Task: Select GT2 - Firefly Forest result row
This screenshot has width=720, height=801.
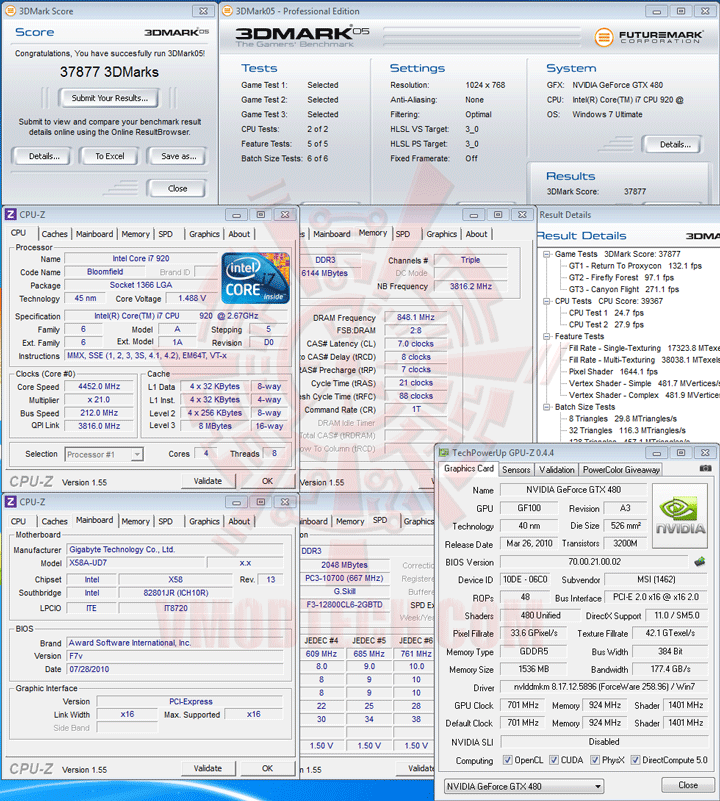Action: [621, 277]
